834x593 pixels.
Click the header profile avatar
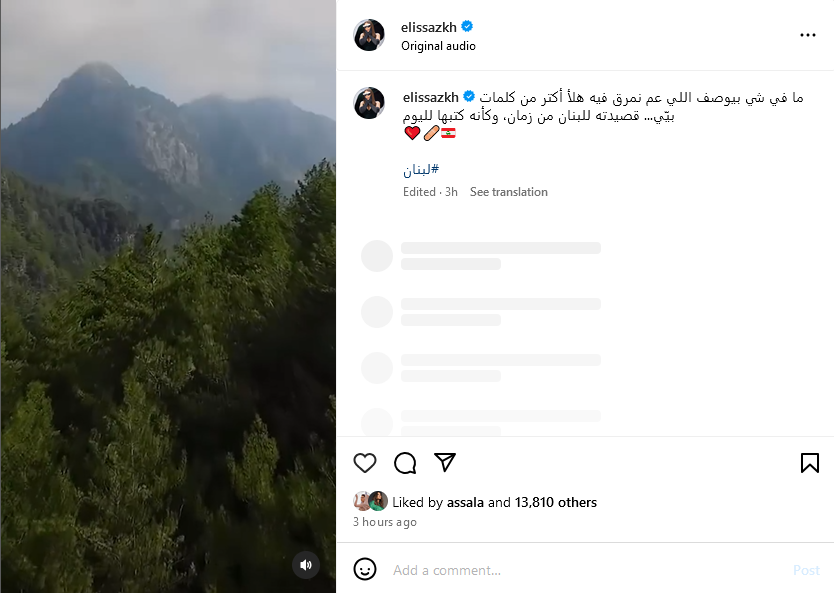(369, 35)
